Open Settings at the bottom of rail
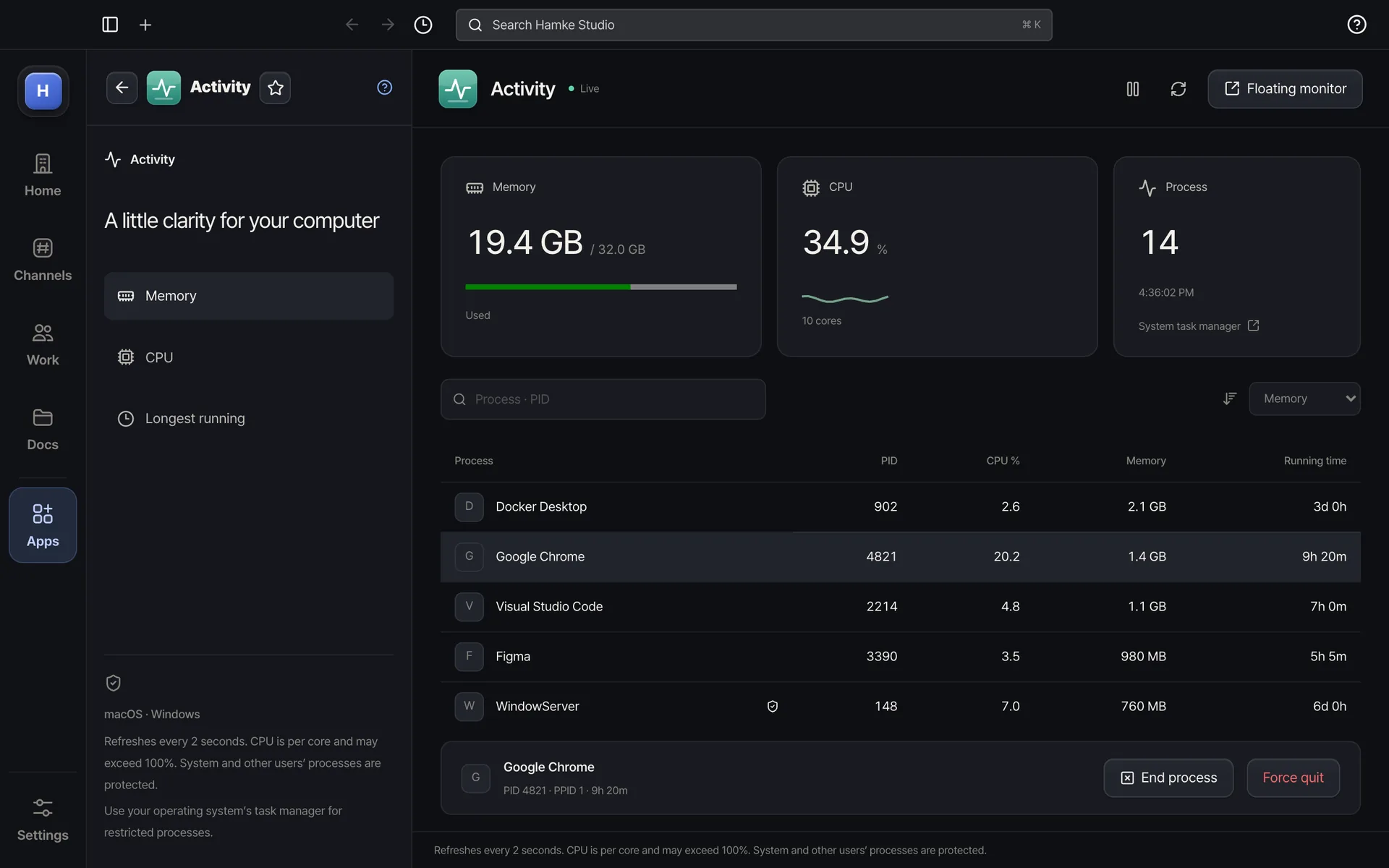The image size is (1389, 868). click(x=43, y=820)
